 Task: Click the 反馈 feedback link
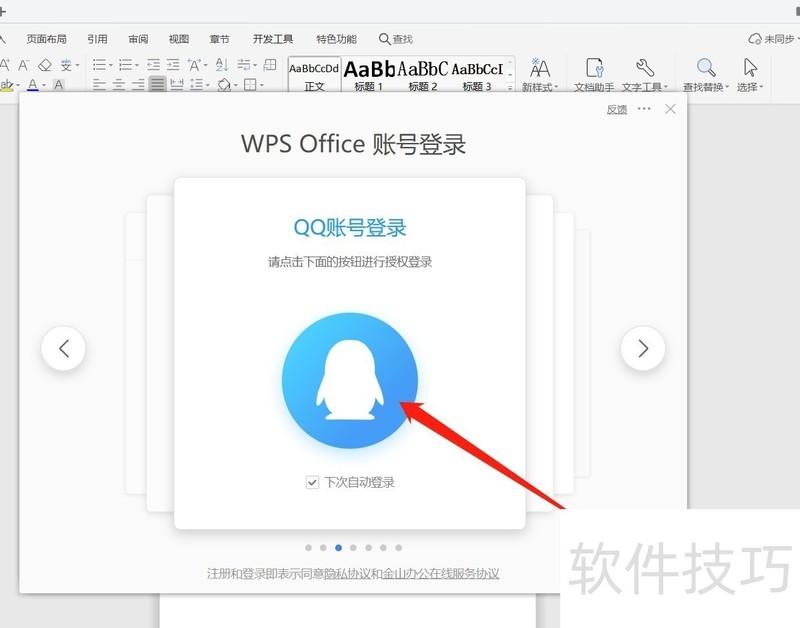tap(616, 109)
